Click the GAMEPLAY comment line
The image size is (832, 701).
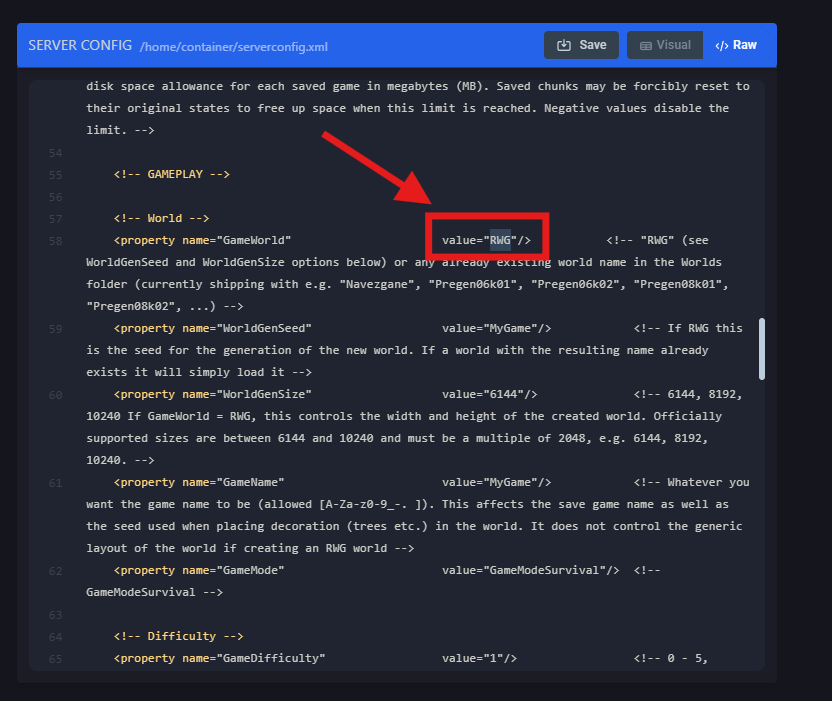171,174
